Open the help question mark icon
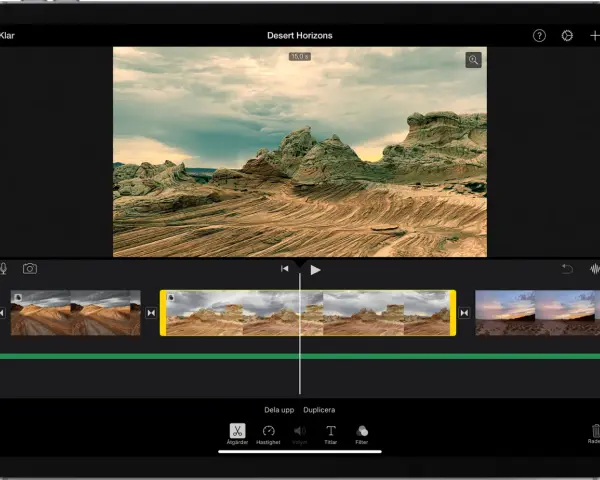The height and width of the screenshot is (480, 600). pyautogui.click(x=539, y=36)
